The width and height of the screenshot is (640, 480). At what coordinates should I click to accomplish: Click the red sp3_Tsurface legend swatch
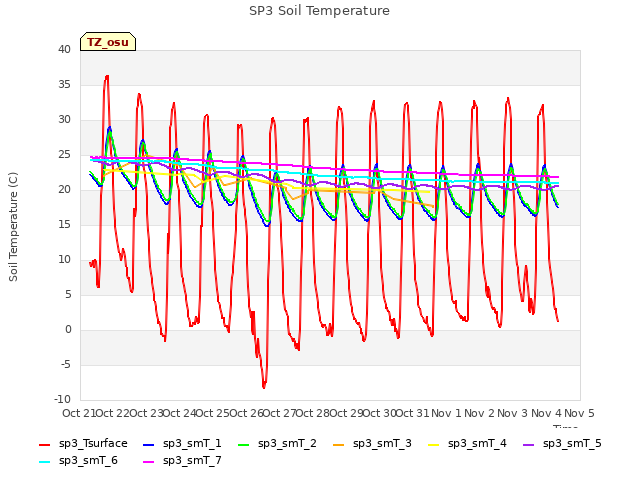pyautogui.click(x=44, y=444)
